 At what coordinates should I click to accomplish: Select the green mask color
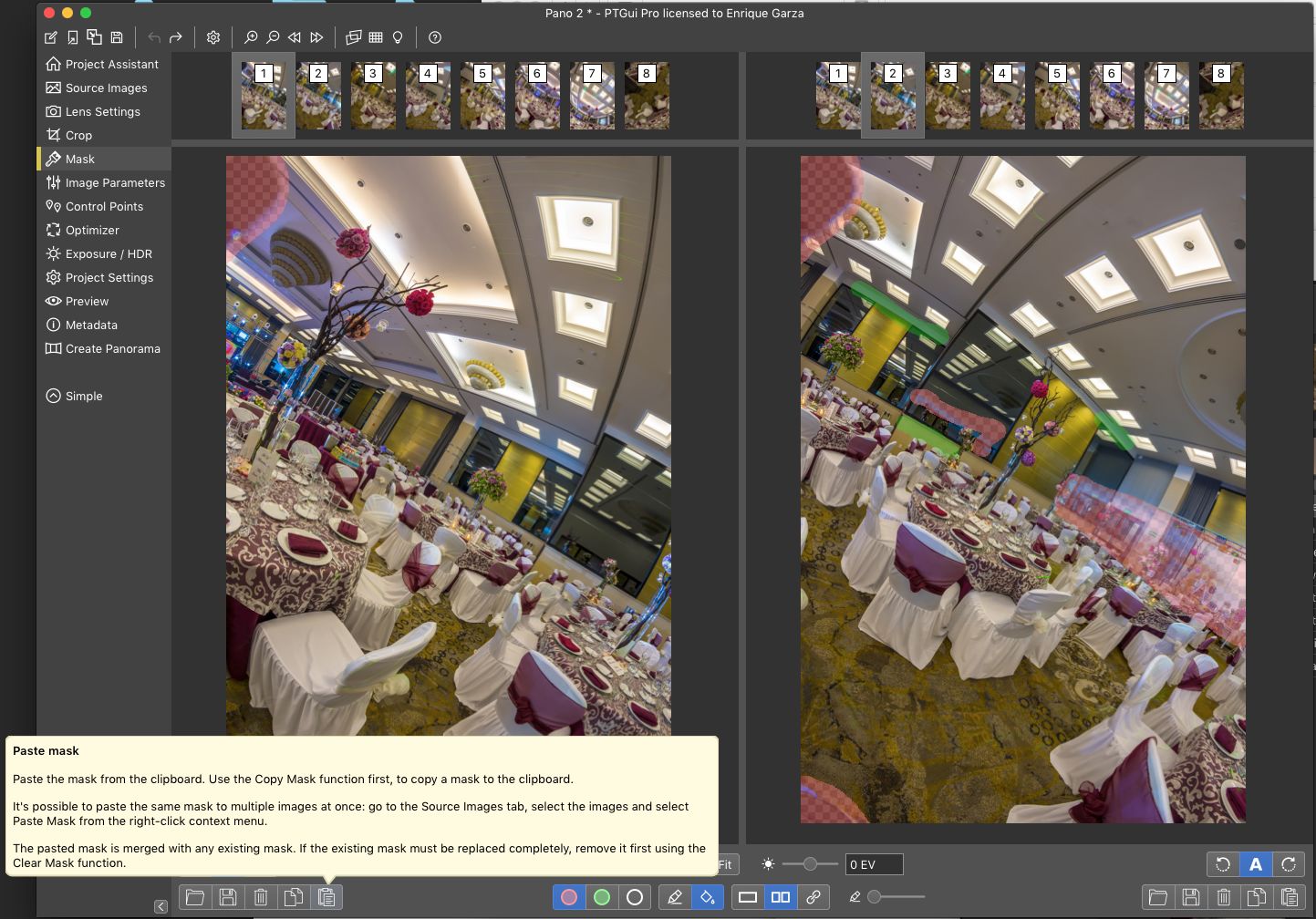(x=602, y=897)
